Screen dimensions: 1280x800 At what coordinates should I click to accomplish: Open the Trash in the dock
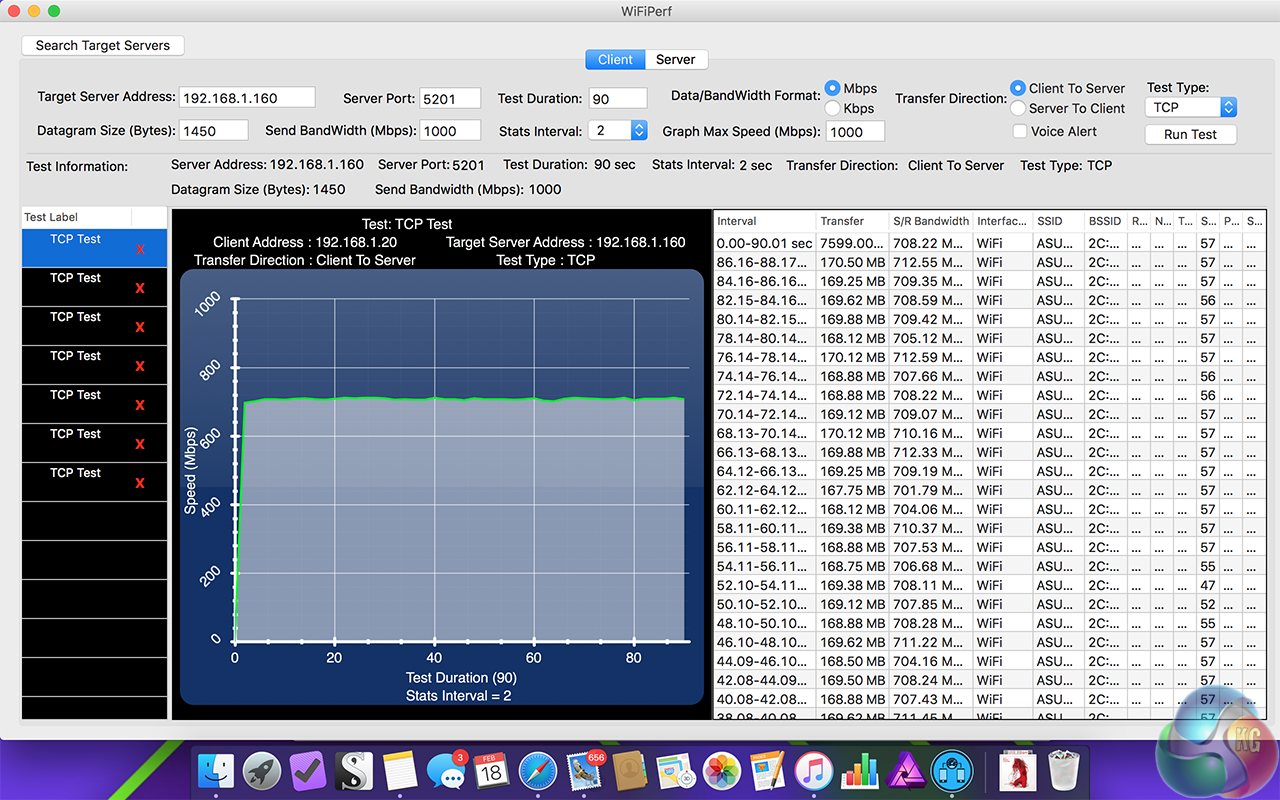click(1063, 771)
